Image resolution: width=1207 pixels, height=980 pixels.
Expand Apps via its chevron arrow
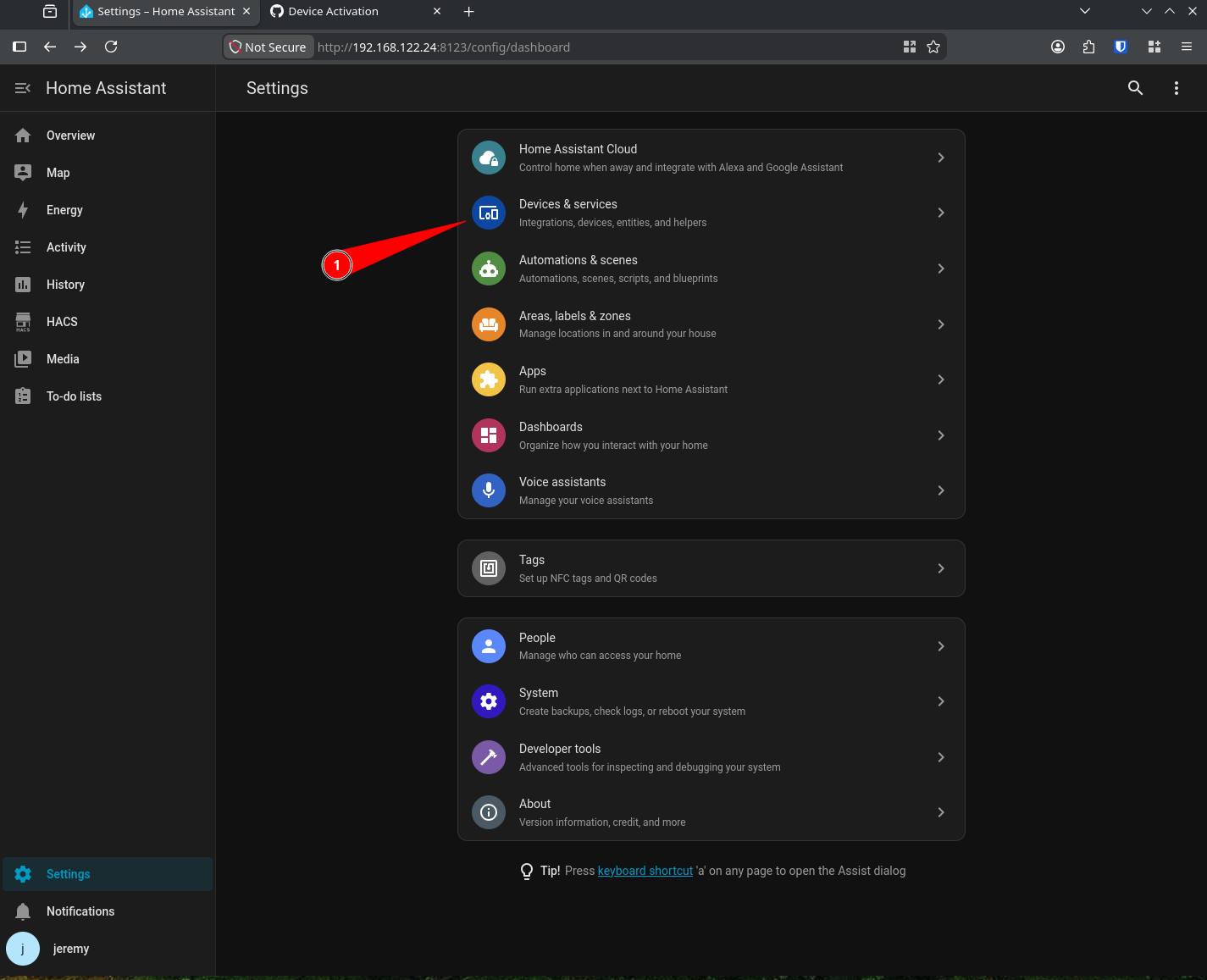[941, 379]
